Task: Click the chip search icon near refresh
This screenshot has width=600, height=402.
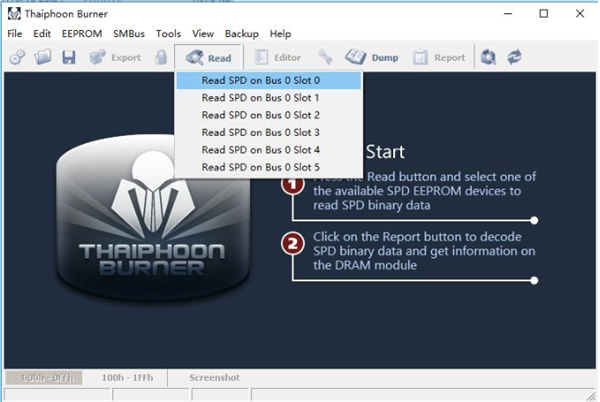Action: tap(489, 58)
